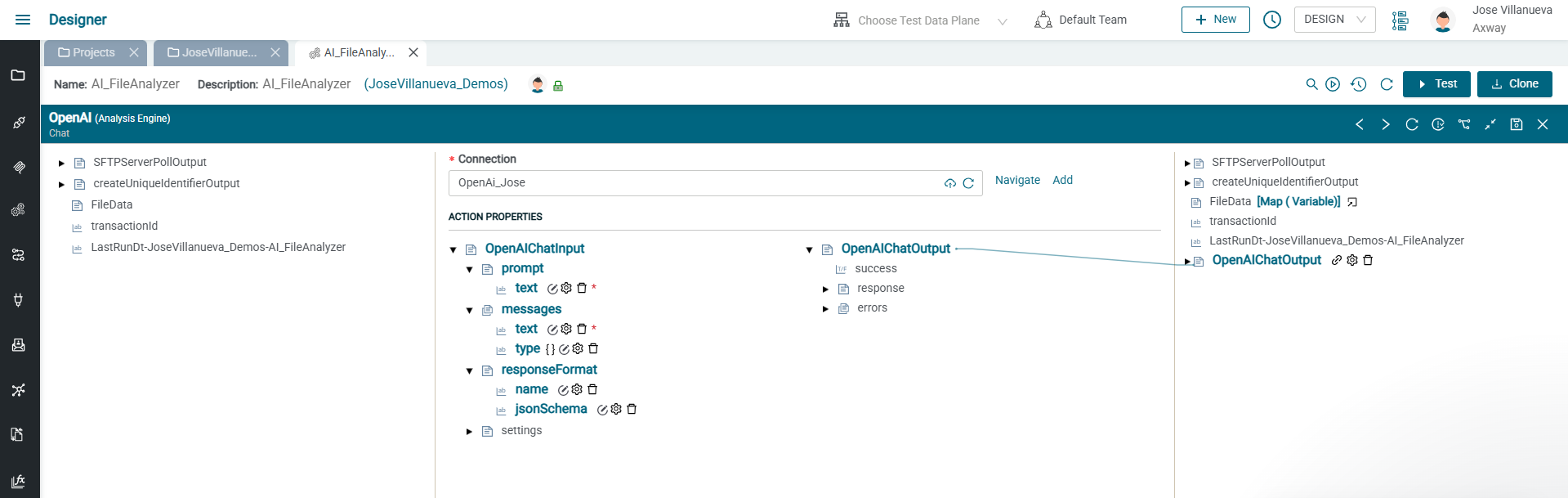Save the action with the floppy disk icon
This screenshot has height=498, width=1568.
point(1517,124)
